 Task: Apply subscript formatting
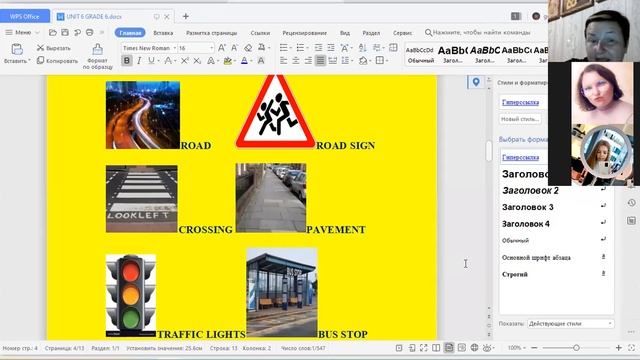click(197, 61)
